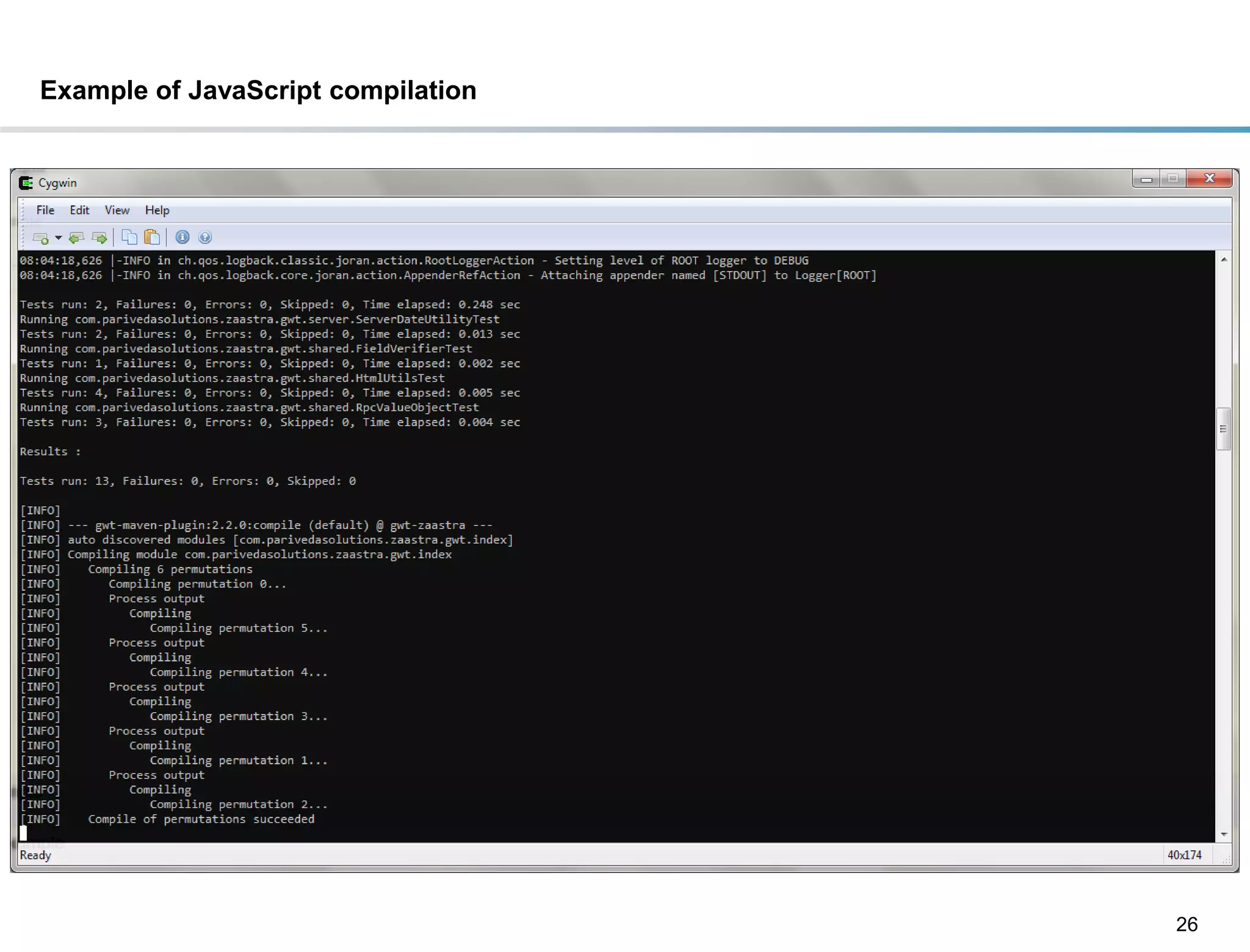Screen dimensions: 1250x952
Task: Open the Help menu
Action: 157,211
